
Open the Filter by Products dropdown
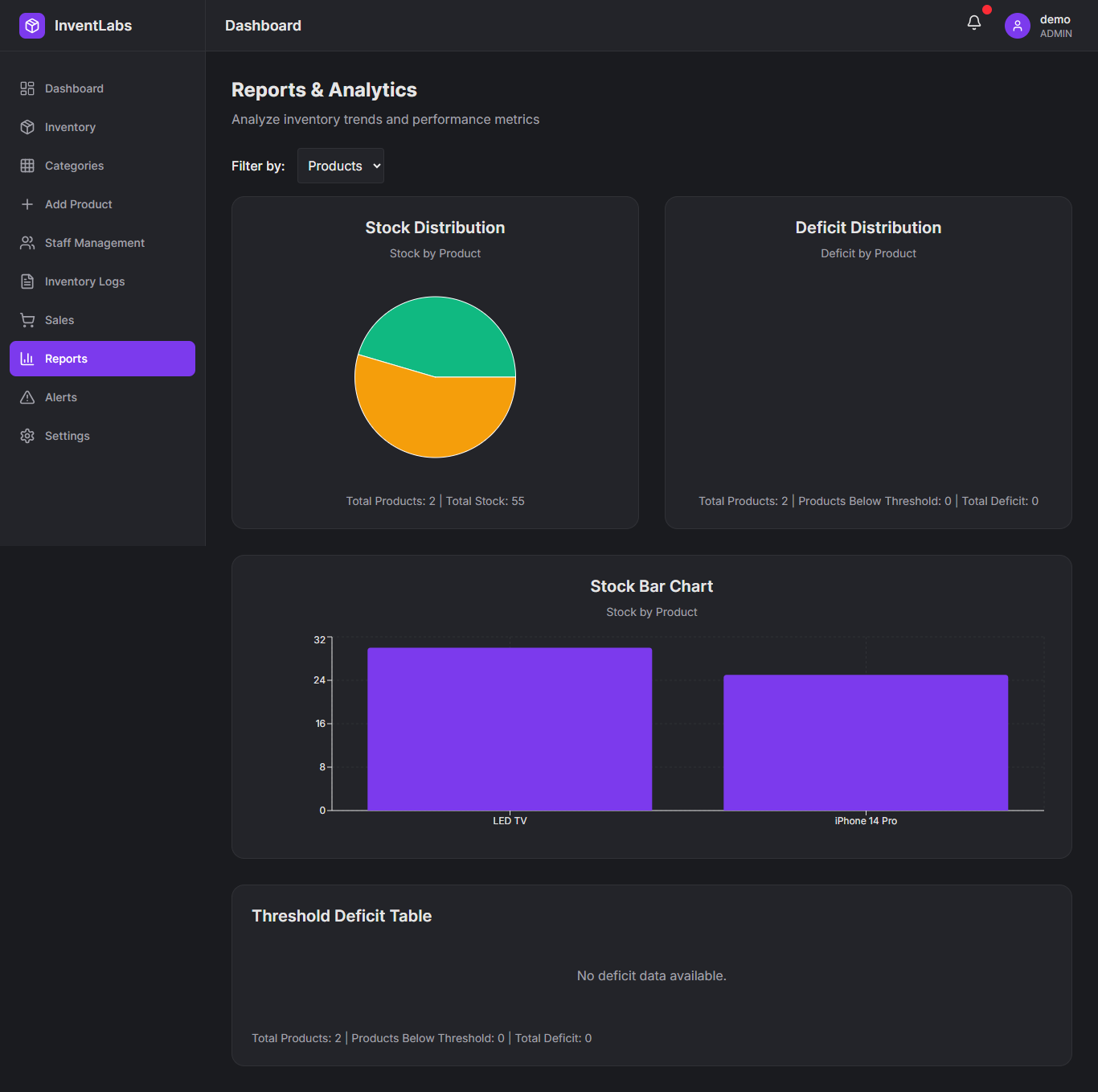[x=341, y=166]
